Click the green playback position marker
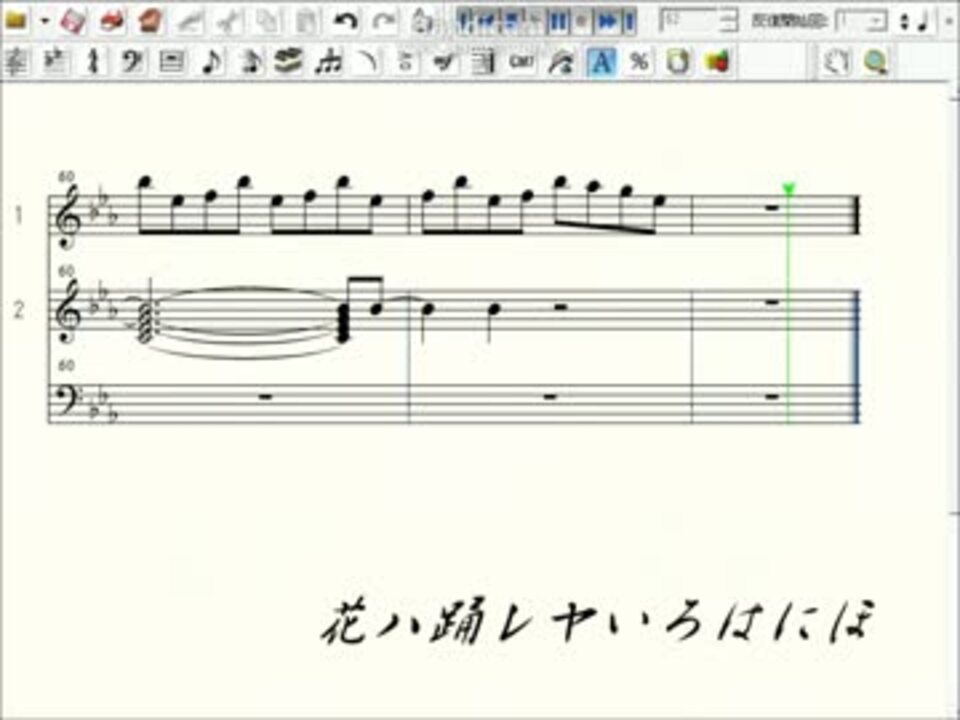Screen dimensions: 960x720 [789, 189]
